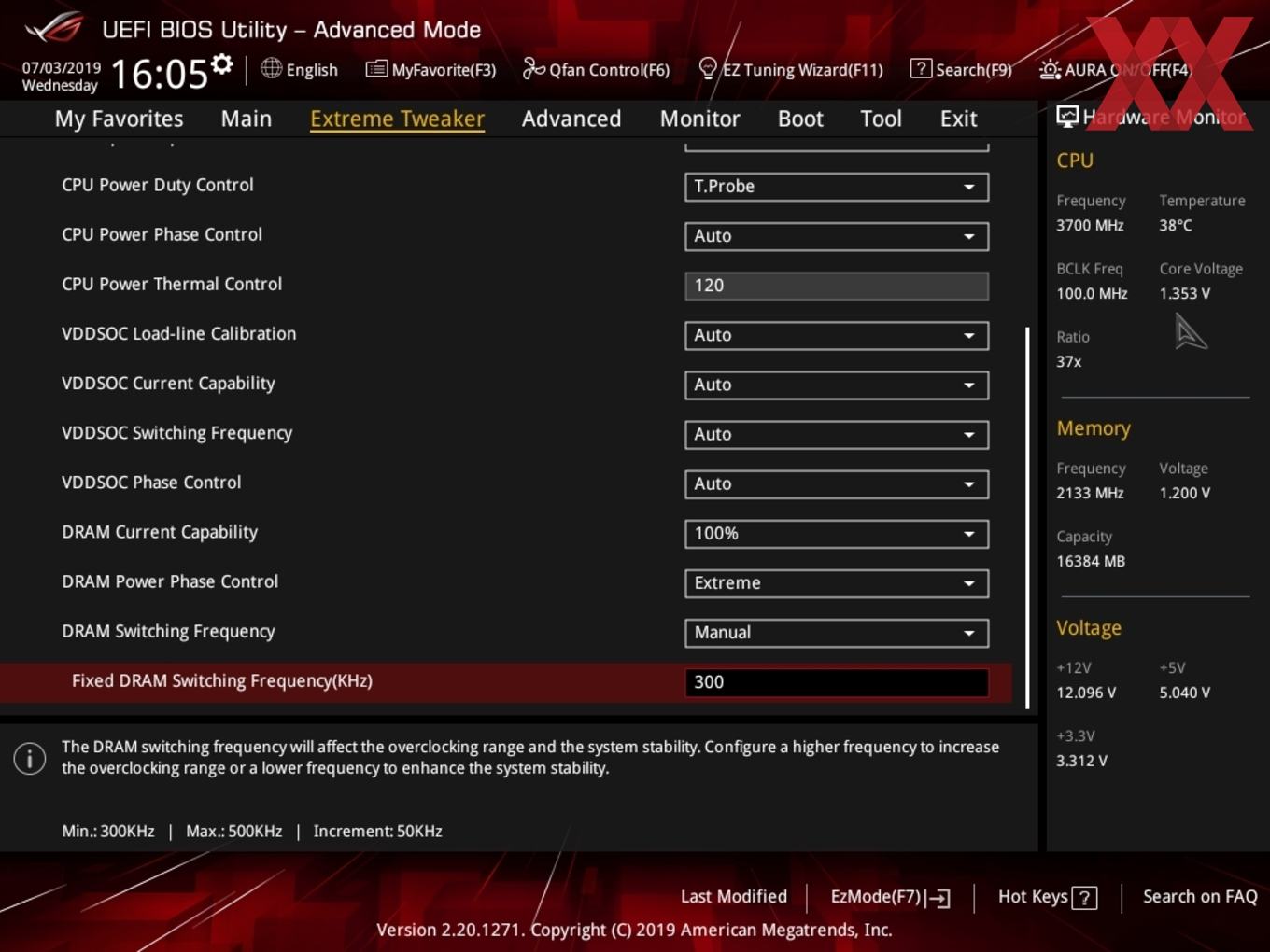1270x952 pixels.
Task: Click the Search question mark icon
Action: (921, 69)
